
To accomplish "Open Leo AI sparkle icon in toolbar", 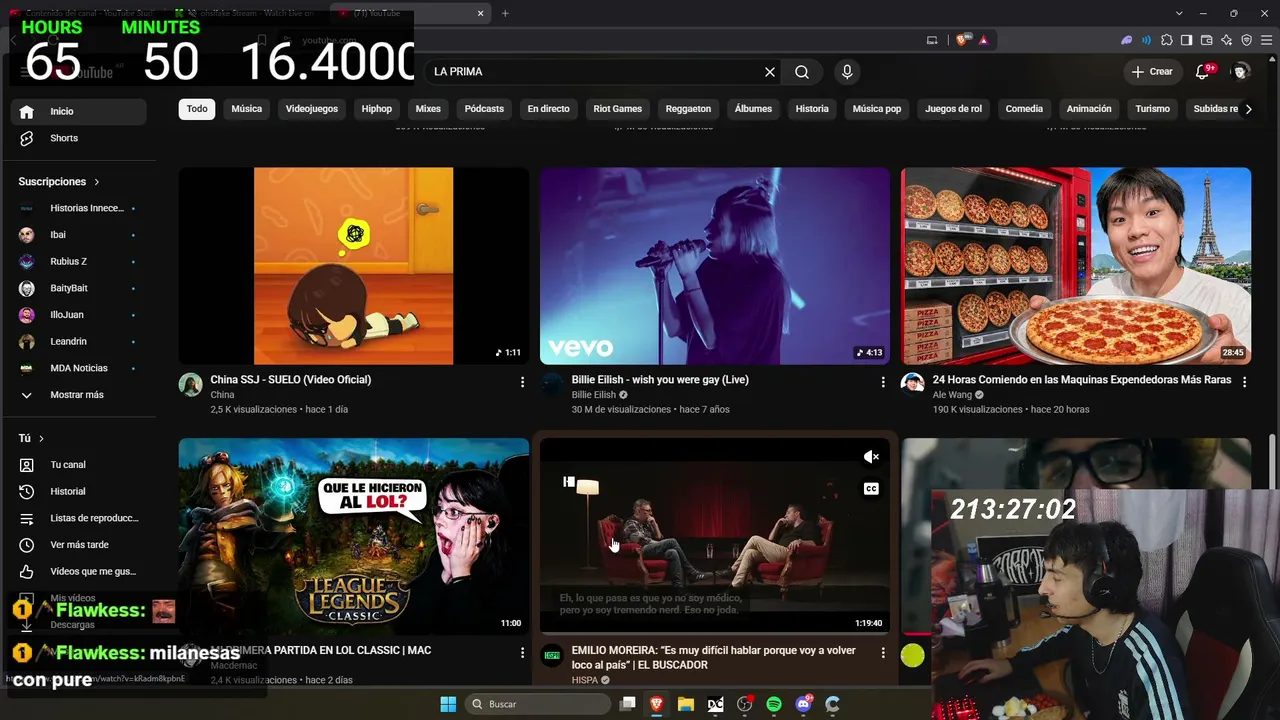I will (x=1226, y=40).
